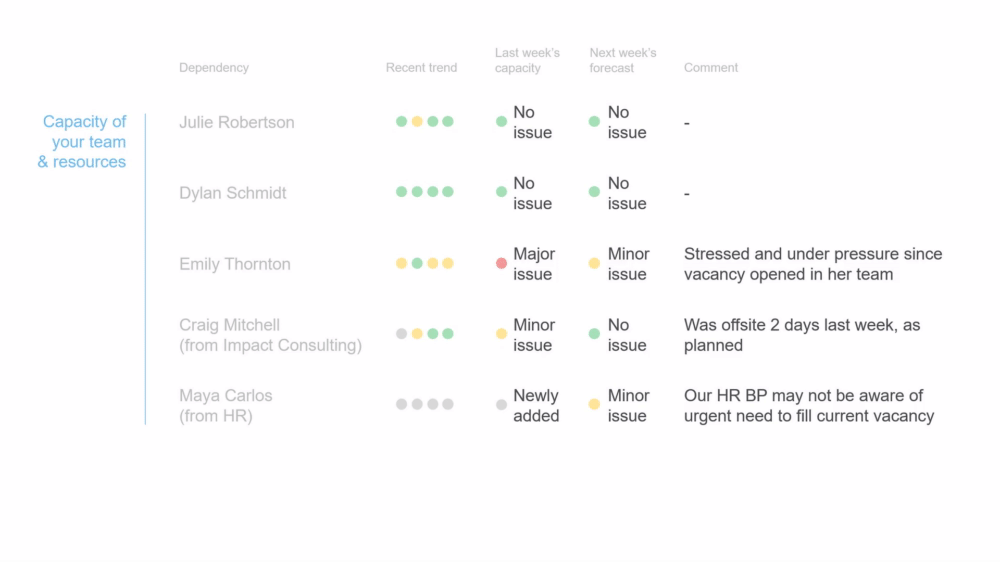Select Julie Robertson dependency name
1000x562 pixels.
click(237, 122)
